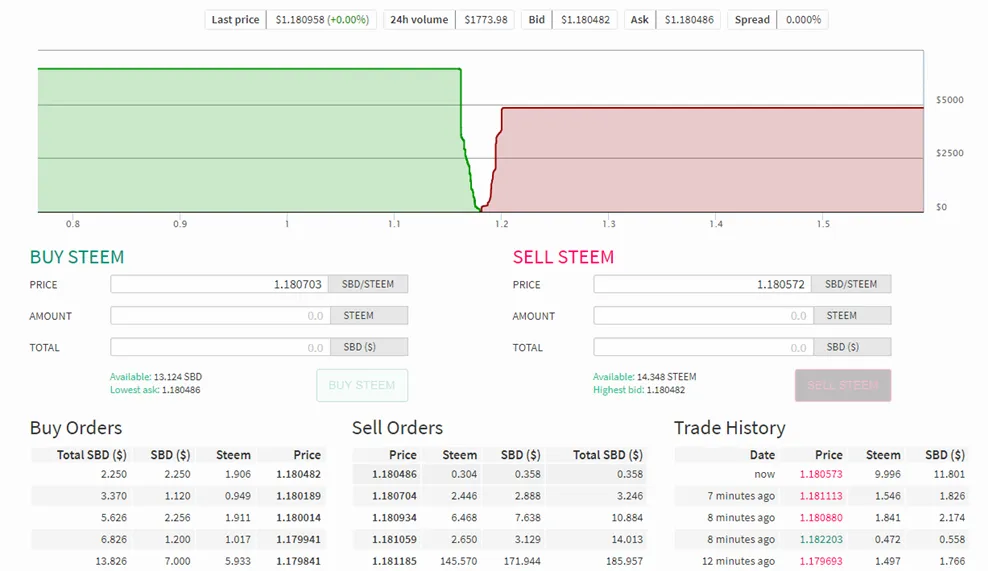Select buy order at price 1.180482
Image resolution: width=988 pixels, height=571 pixels.
178,474
